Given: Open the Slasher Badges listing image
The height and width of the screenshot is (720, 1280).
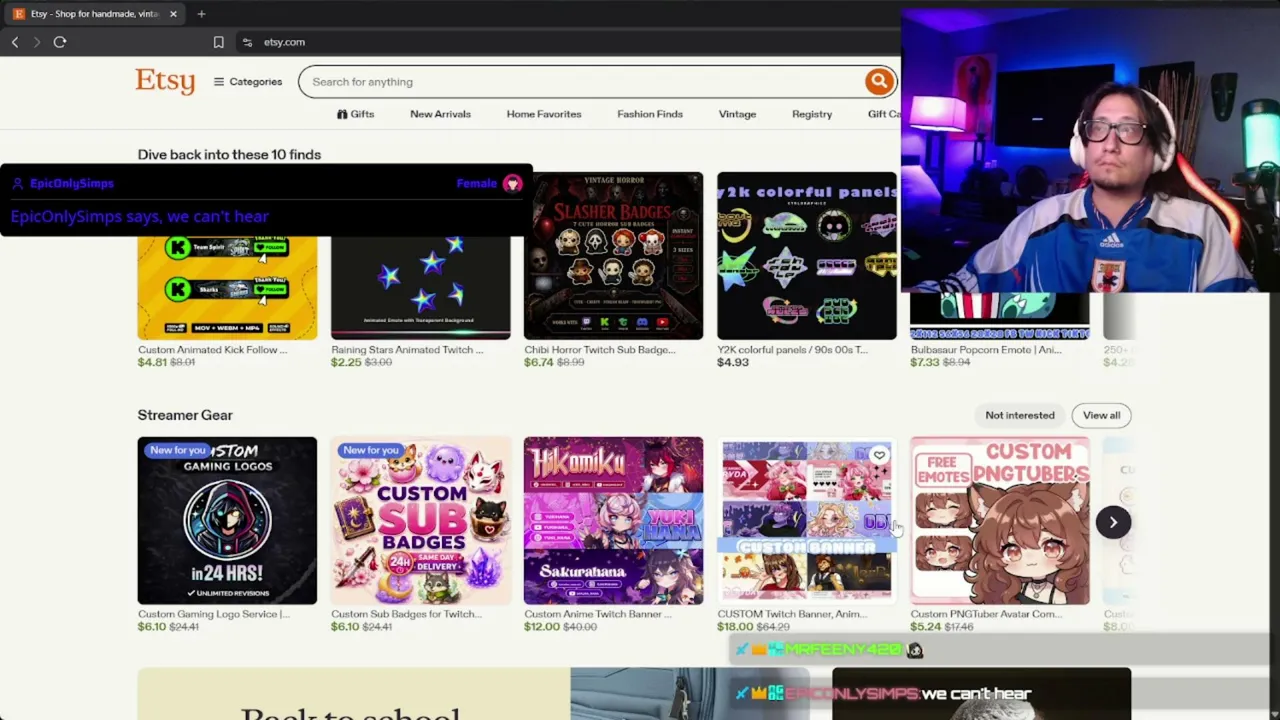Looking at the screenshot, I should pyautogui.click(x=613, y=256).
